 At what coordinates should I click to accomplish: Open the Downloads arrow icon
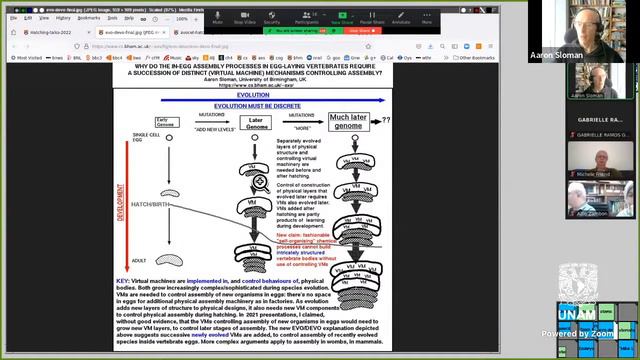coord(430,47)
